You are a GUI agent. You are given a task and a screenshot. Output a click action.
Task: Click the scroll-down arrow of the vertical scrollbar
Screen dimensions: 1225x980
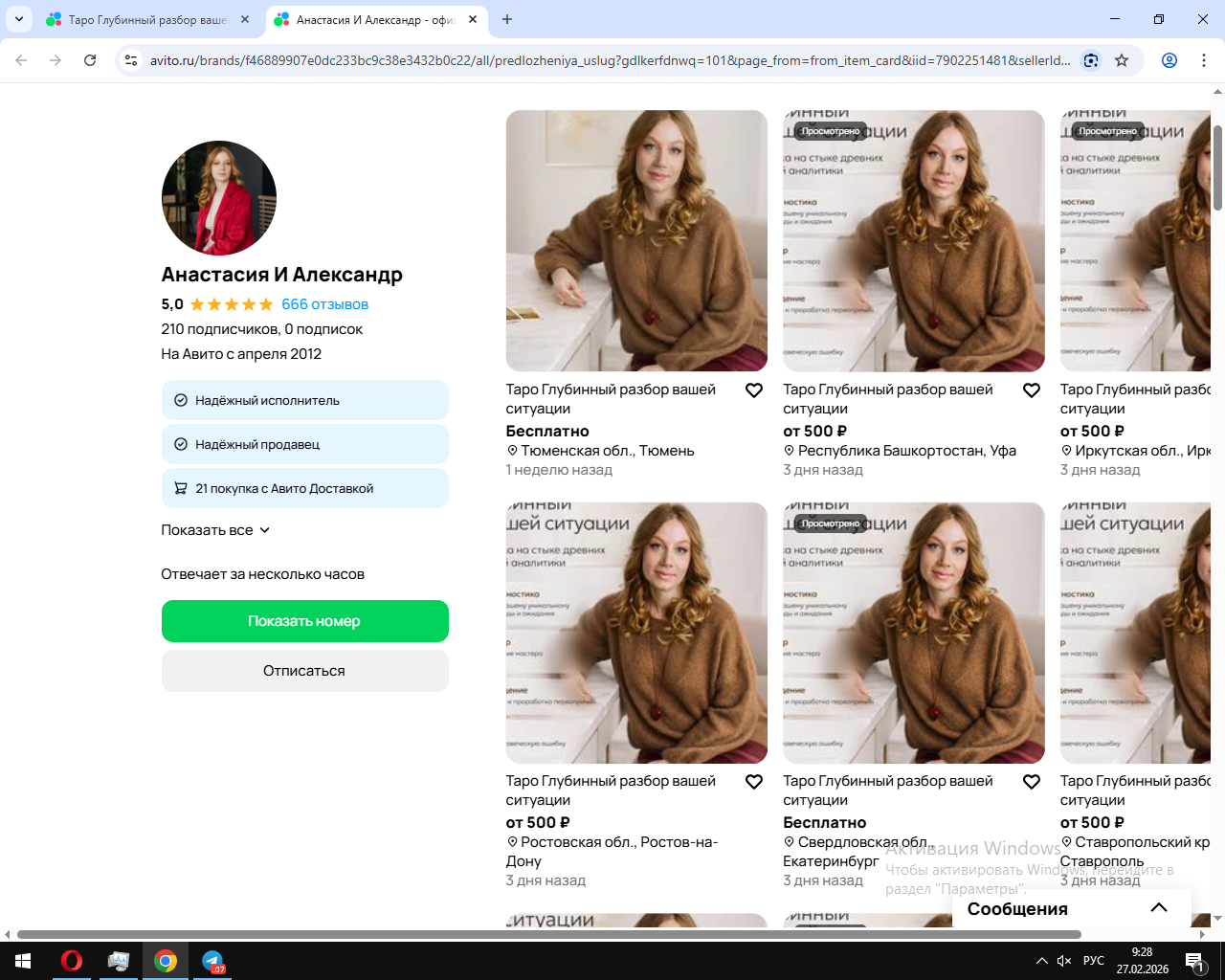click(x=1217, y=919)
